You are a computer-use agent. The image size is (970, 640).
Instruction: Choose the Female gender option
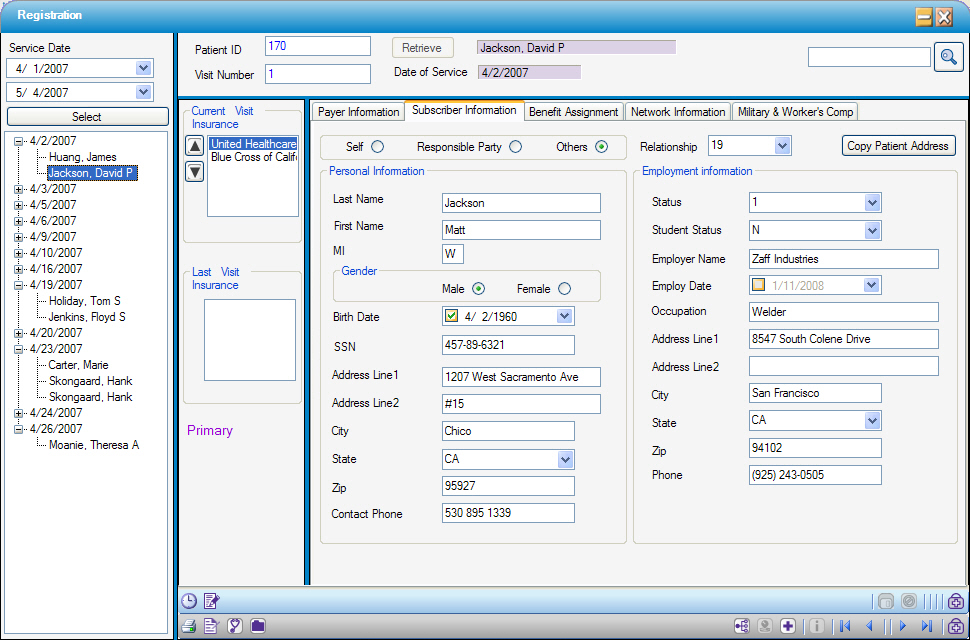pyautogui.click(x=563, y=287)
